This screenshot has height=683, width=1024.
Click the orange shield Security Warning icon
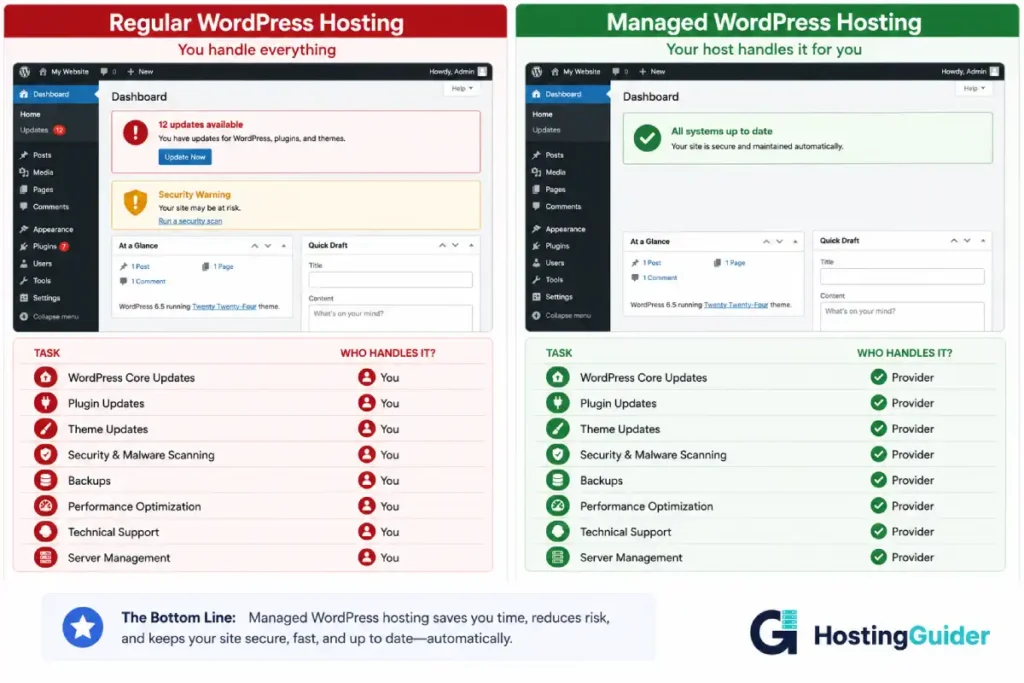click(135, 202)
